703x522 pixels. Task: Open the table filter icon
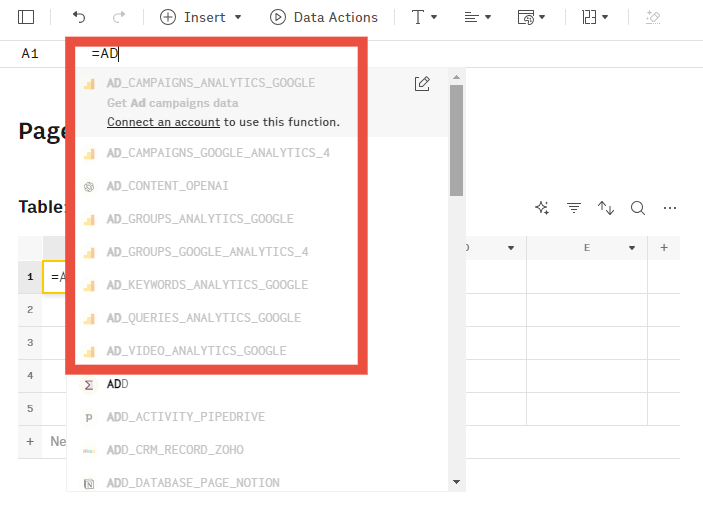(x=574, y=208)
